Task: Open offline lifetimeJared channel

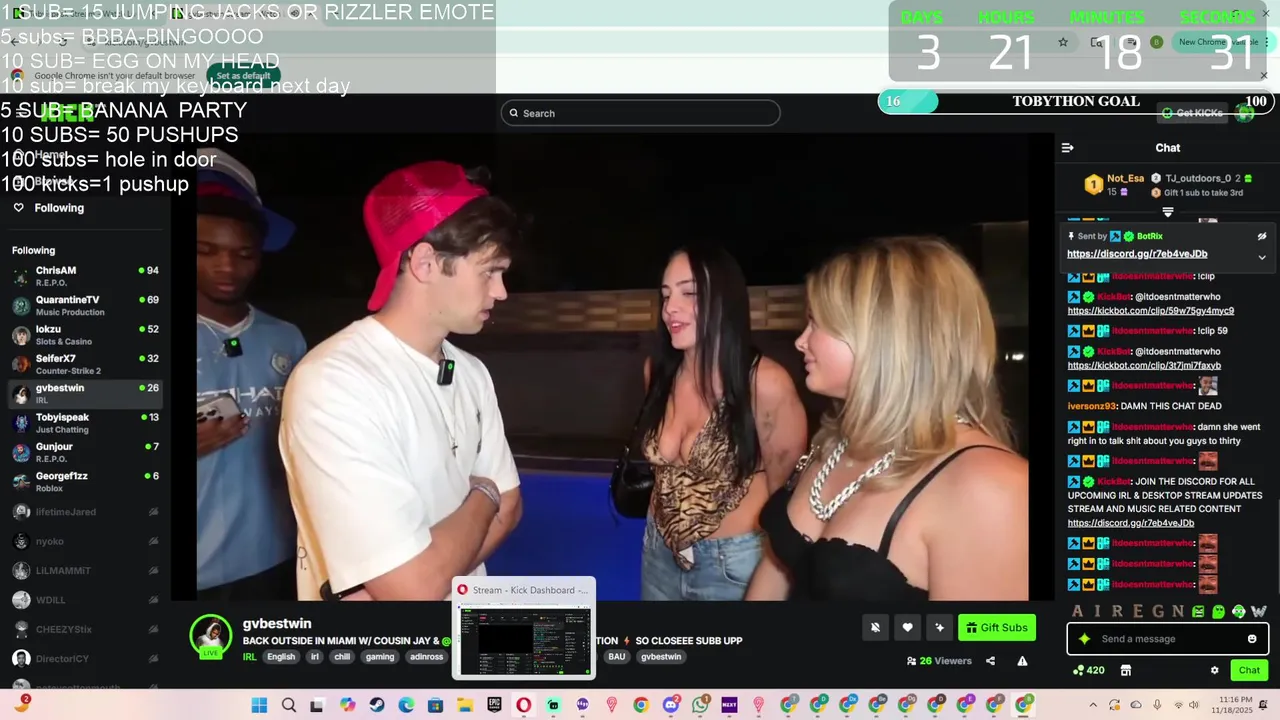Action: tap(85, 512)
